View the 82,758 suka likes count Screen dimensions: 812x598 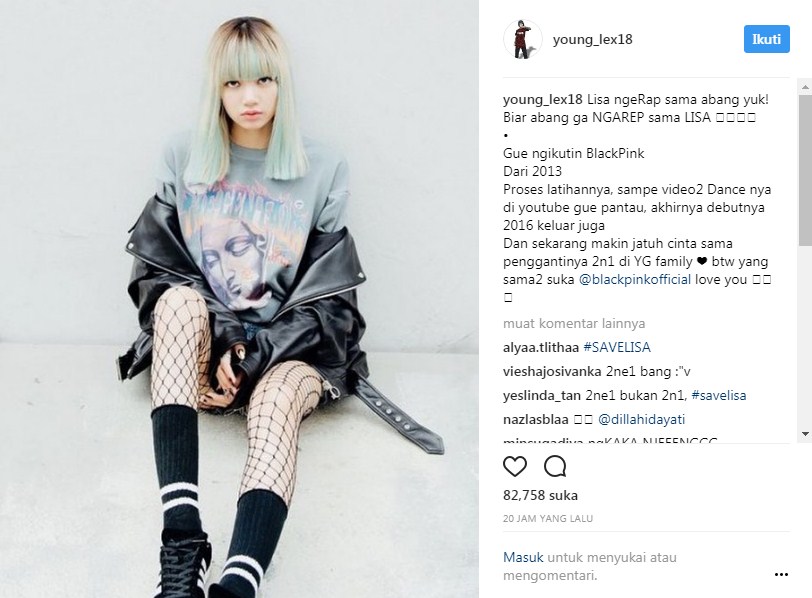pos(540,495)
